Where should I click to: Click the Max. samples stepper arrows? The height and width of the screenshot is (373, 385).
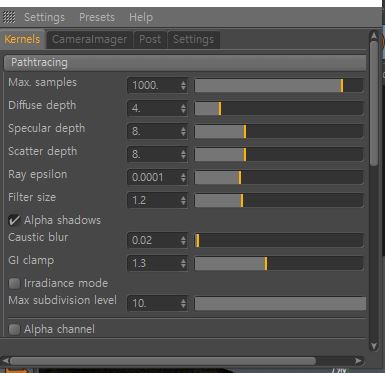pos(183,85)
